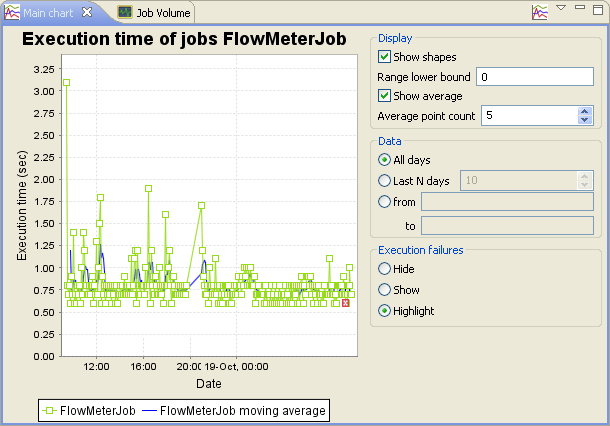610x426 pixels.
Task: Set execution failures to Hide
Action: pos(384,269)
